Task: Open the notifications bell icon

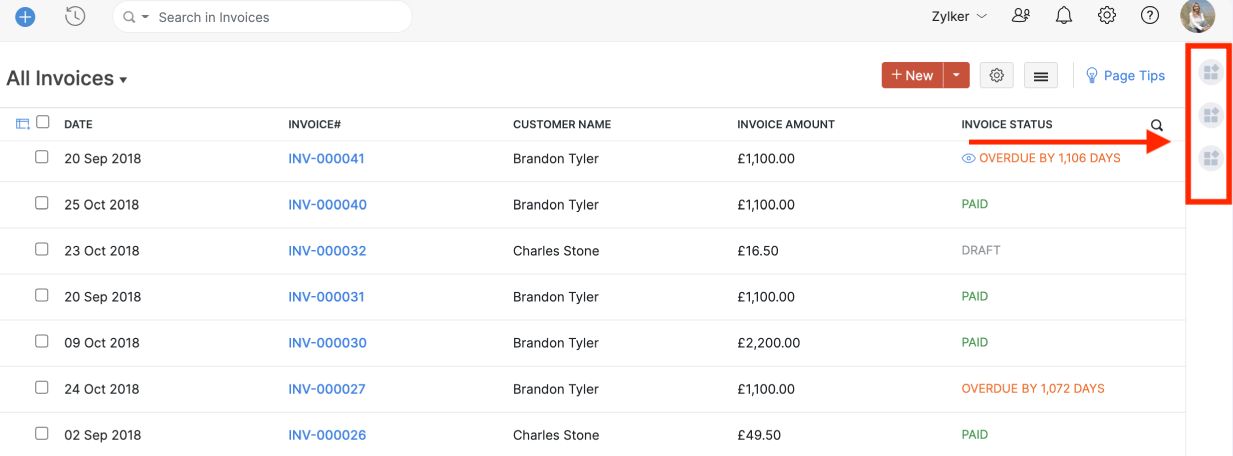Action: [1064, 16]
